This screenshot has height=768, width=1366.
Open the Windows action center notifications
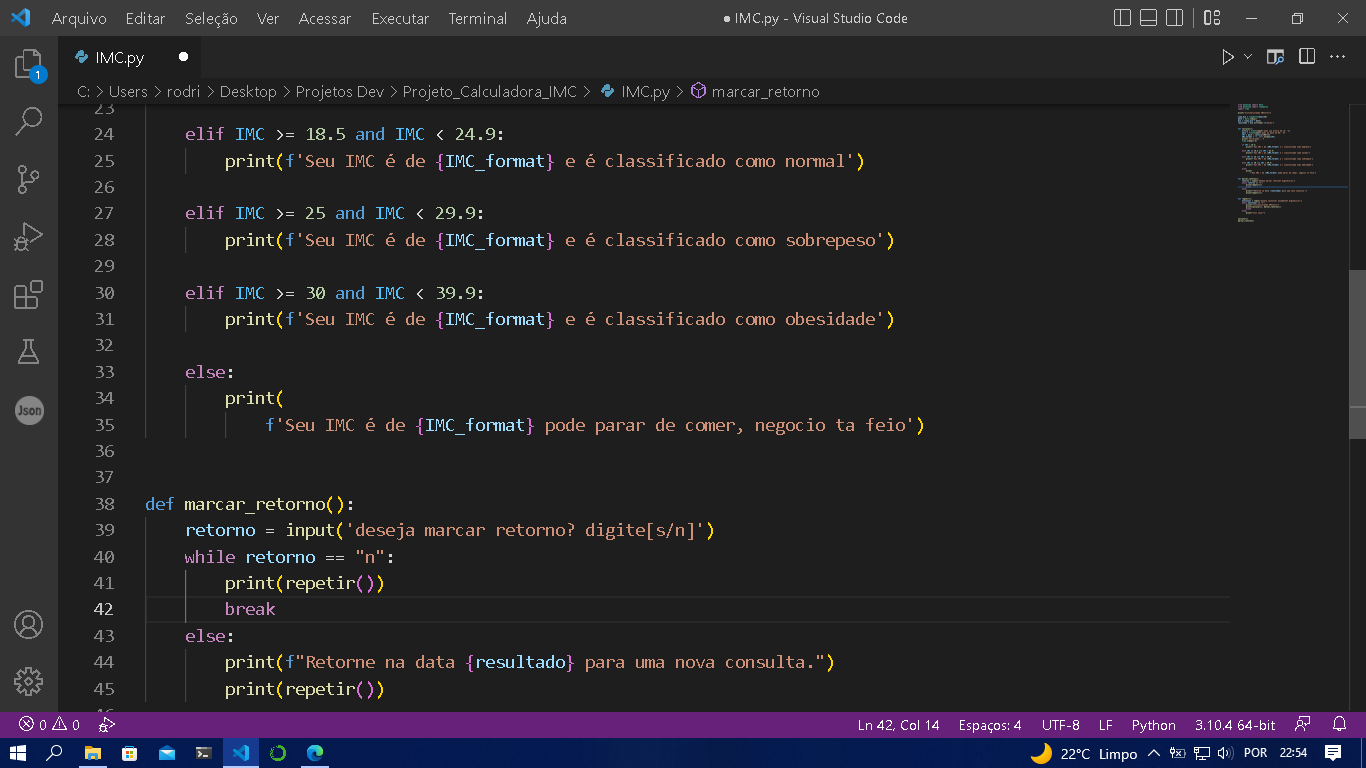(1333, 753)
